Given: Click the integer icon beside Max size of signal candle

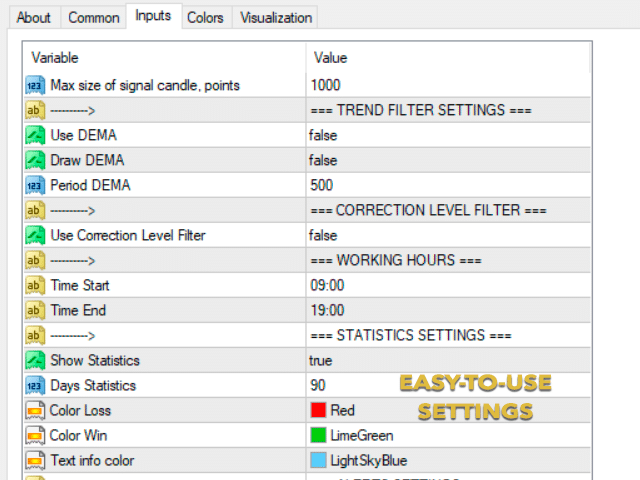Looking at the screenshot, I should [x=35, y=85].
